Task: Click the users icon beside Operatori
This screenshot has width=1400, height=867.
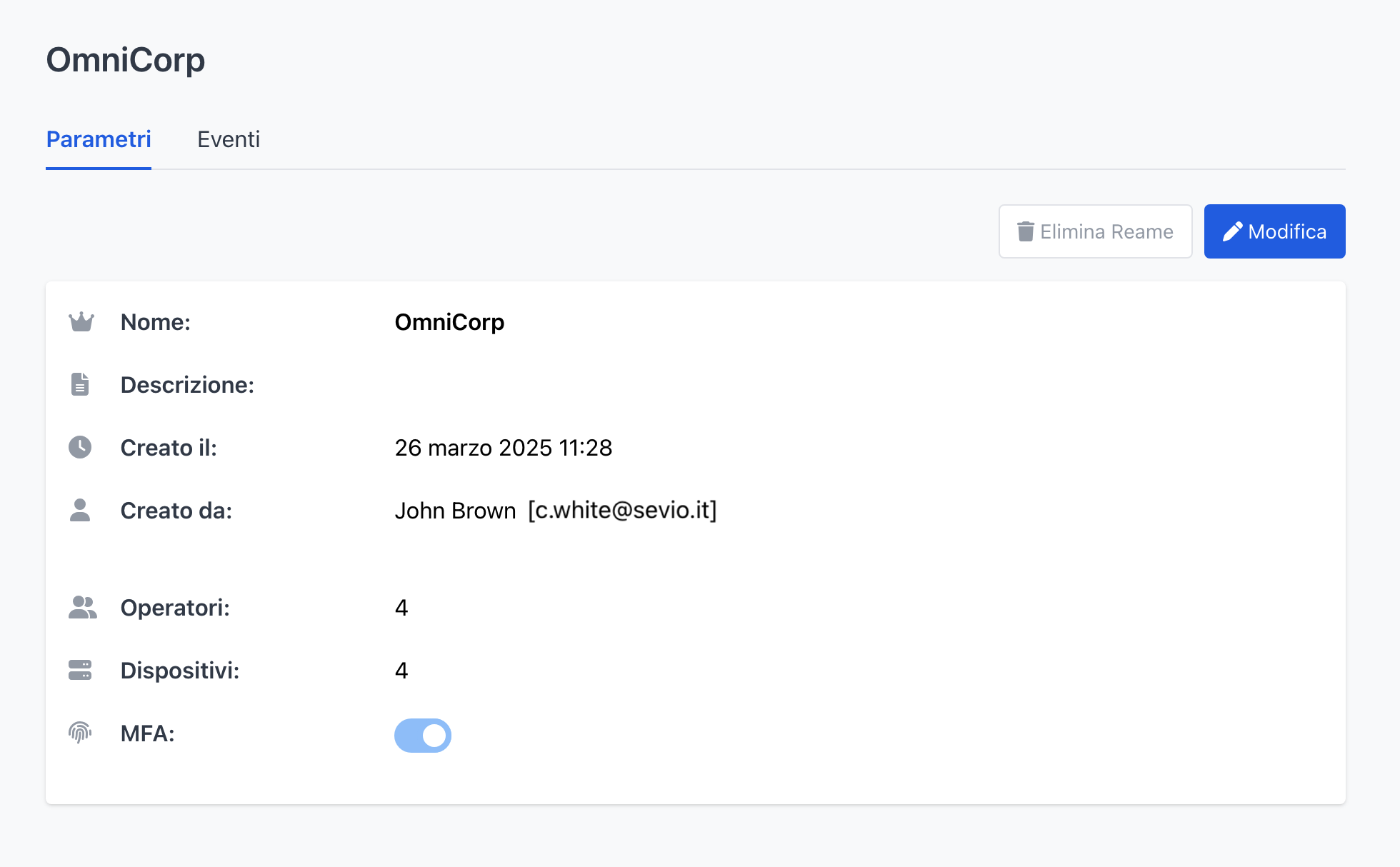Action: pos(82,607)
